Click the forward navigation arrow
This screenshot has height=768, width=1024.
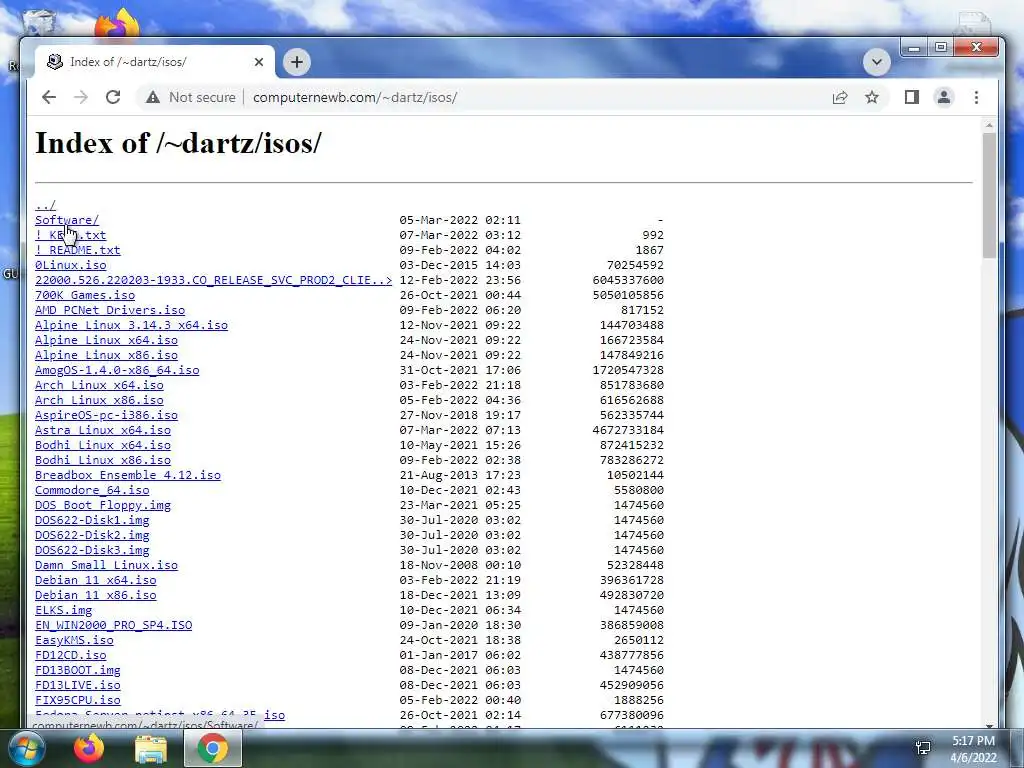coord(81,97)
